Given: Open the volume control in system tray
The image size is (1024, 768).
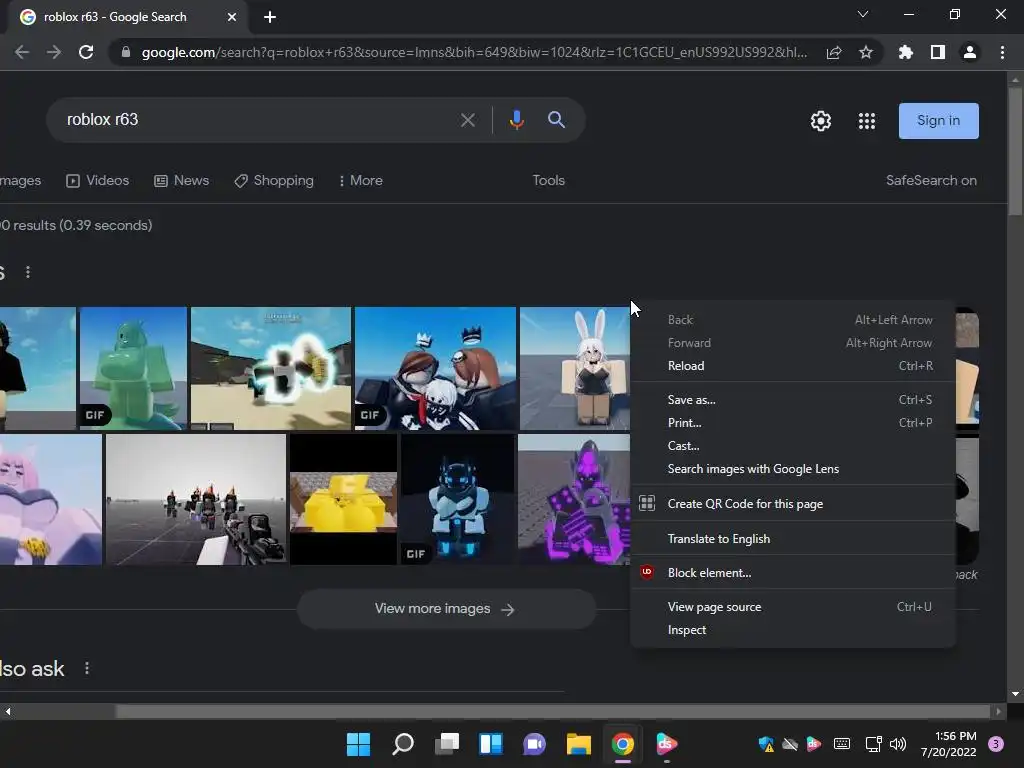Looking at the screenshot, I should [898, 744].
